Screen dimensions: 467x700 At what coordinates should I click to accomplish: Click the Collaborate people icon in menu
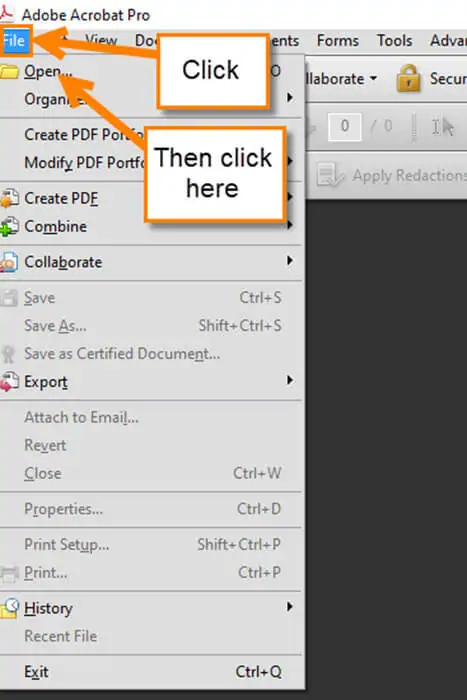point(9,262)
